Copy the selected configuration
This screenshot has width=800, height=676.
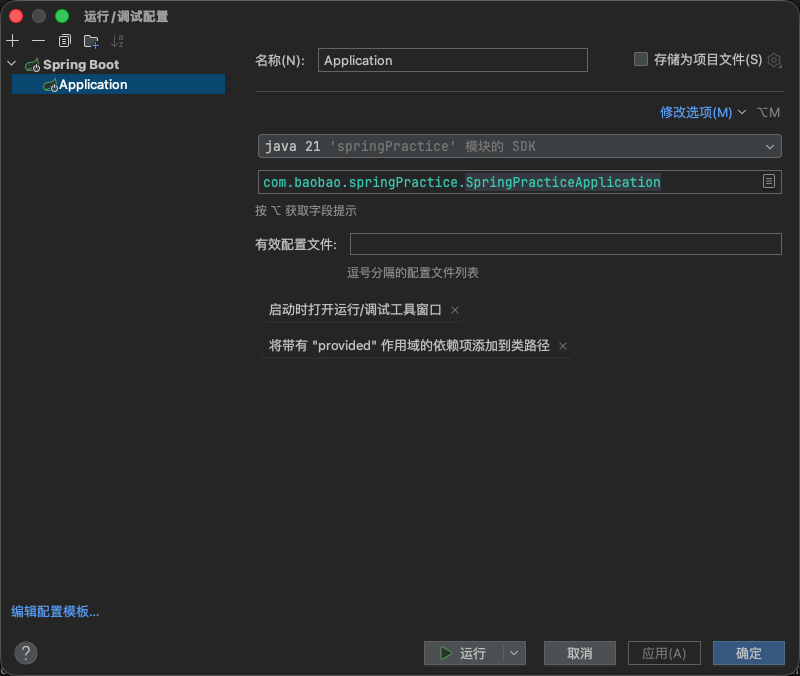[65, 41]
